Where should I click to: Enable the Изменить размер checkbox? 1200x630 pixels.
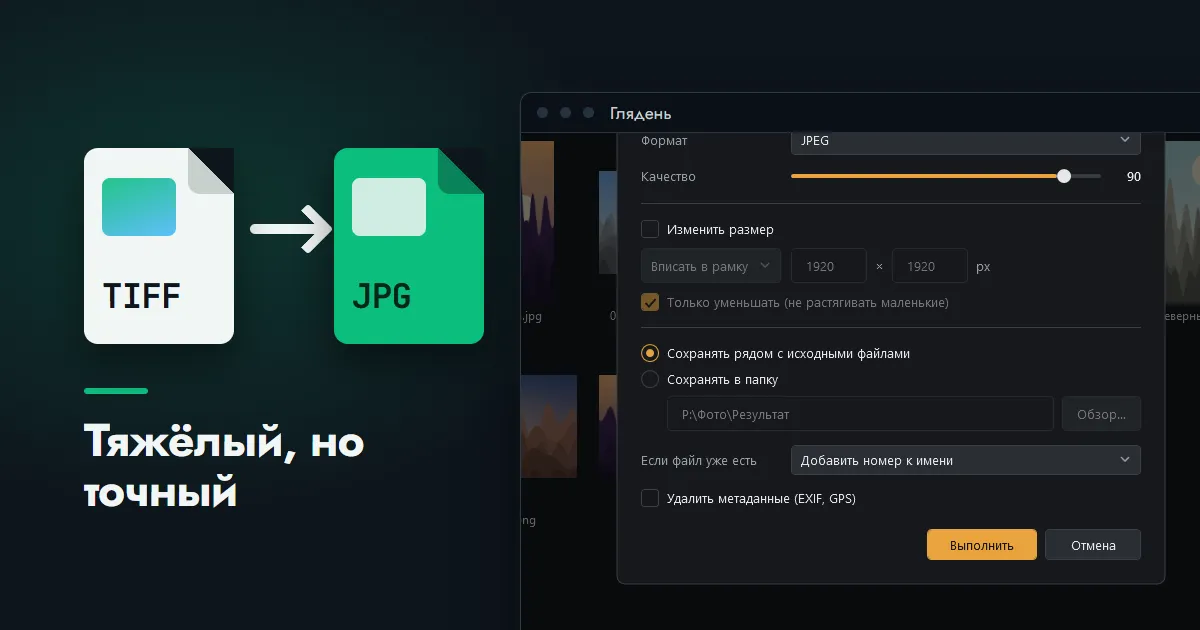tap(650, 229)
